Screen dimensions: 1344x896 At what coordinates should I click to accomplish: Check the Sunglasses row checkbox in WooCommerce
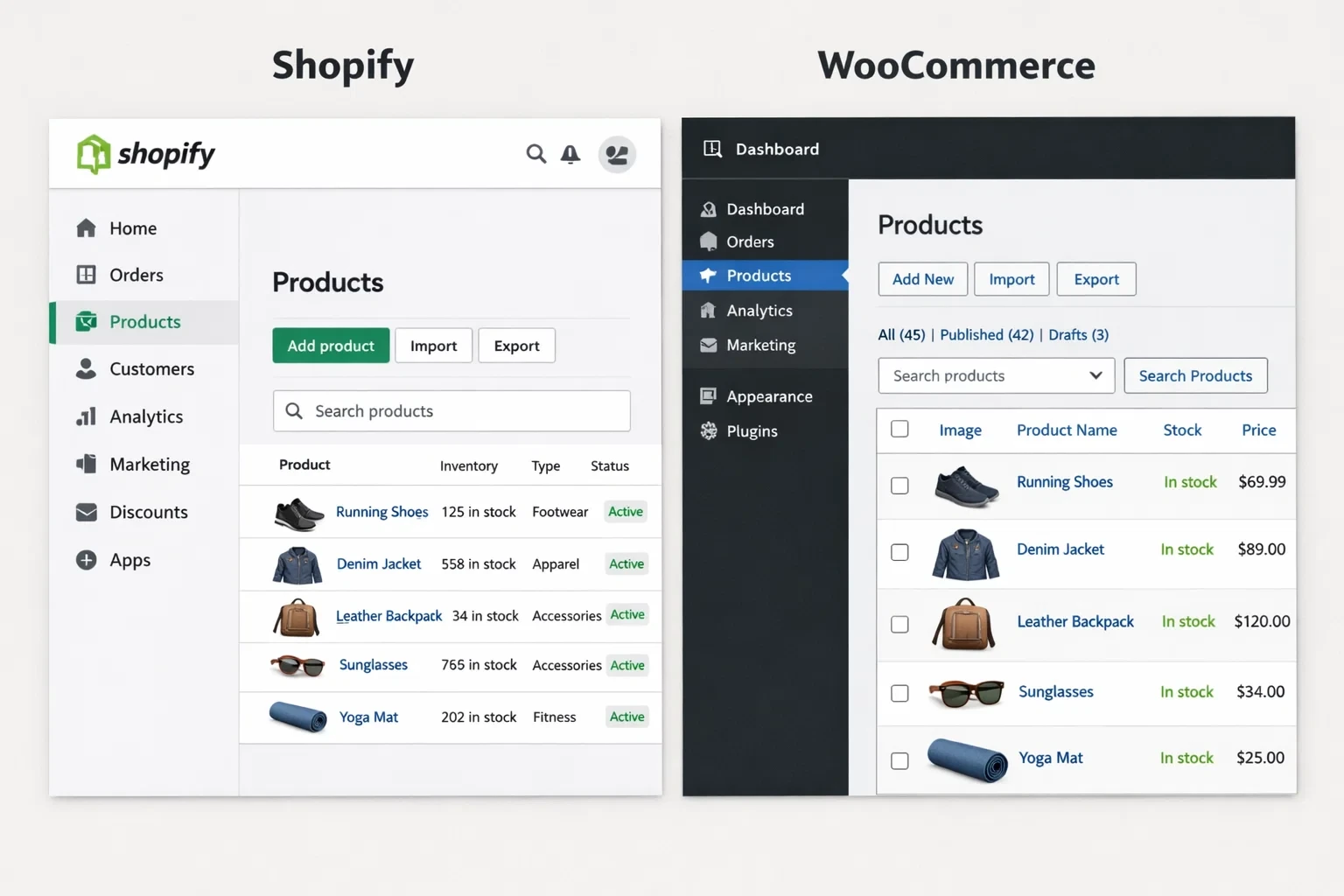pyautogui.click(x=899, y=693)
